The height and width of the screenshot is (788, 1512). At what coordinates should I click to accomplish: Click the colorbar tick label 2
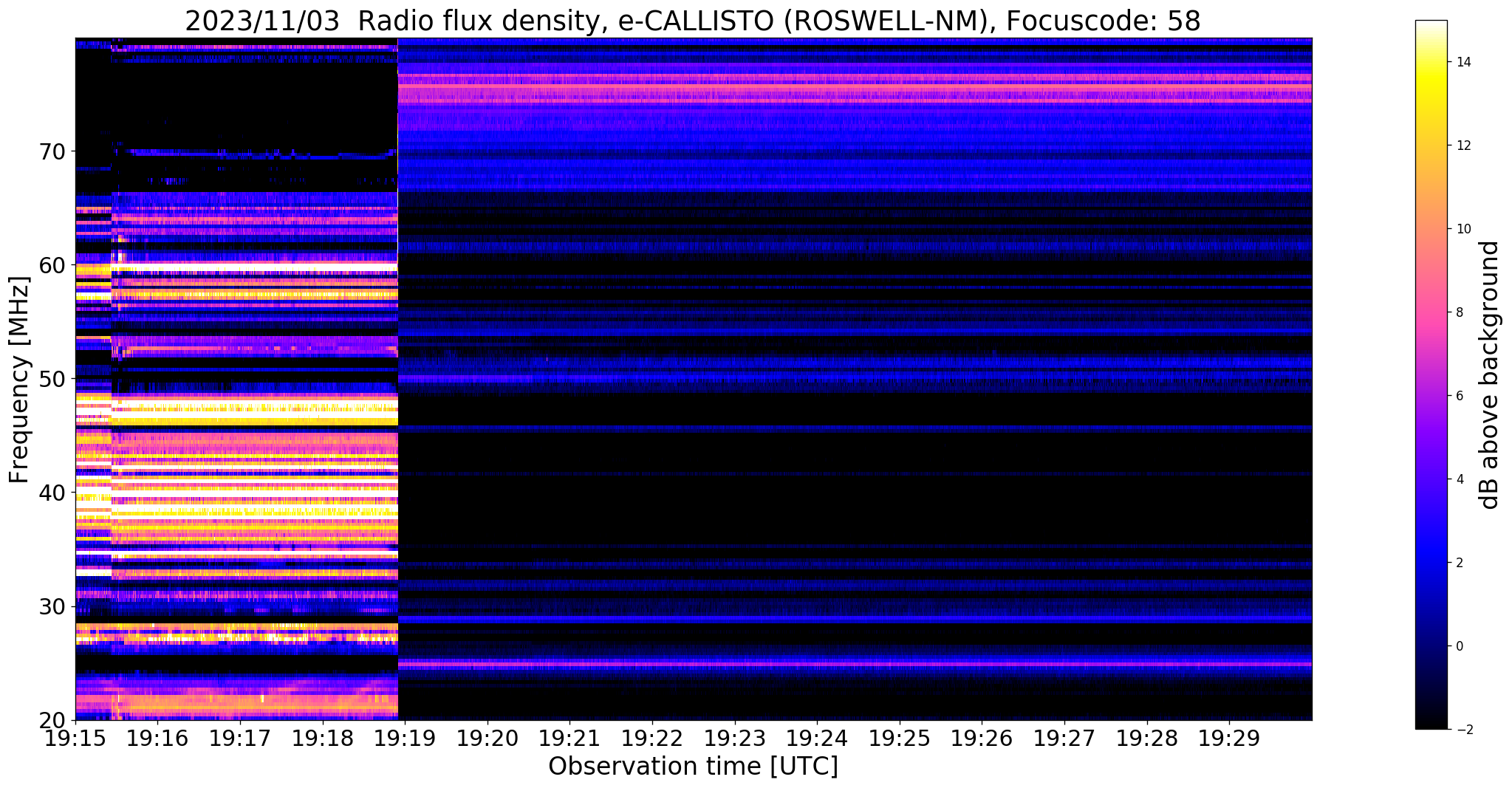tap(1458, 563)
